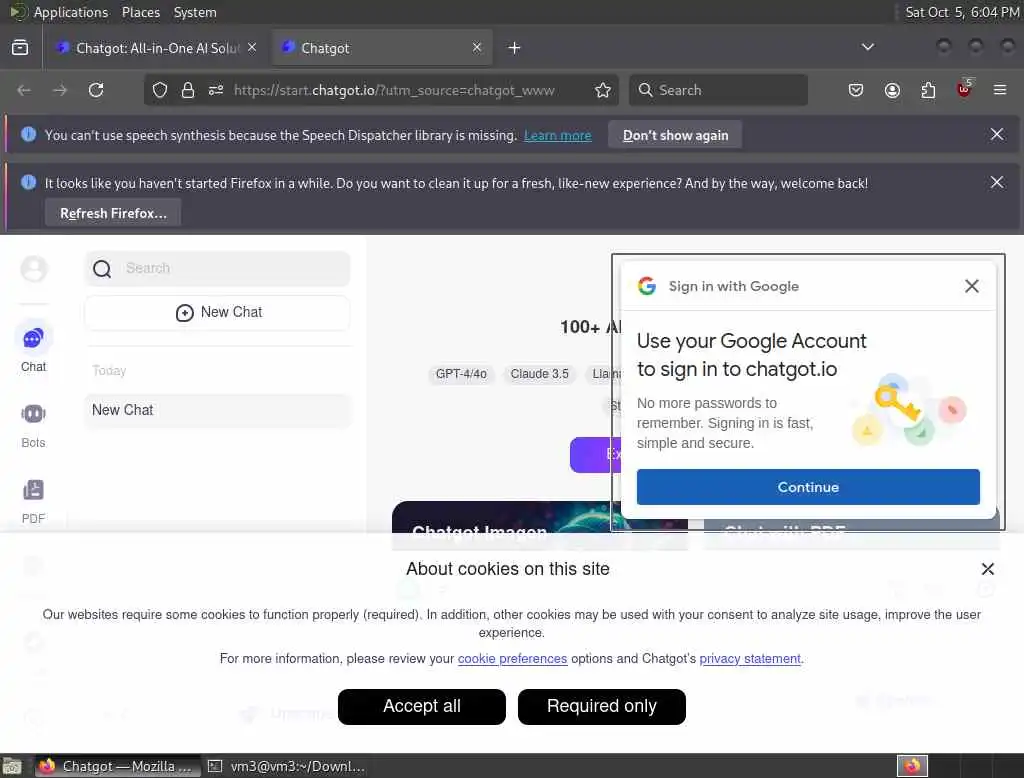Viewport: 1024px width, 778px height.
Task: Open the site permissions icon in URL bar
Action: pyautogui.click(x=216, y=90)
